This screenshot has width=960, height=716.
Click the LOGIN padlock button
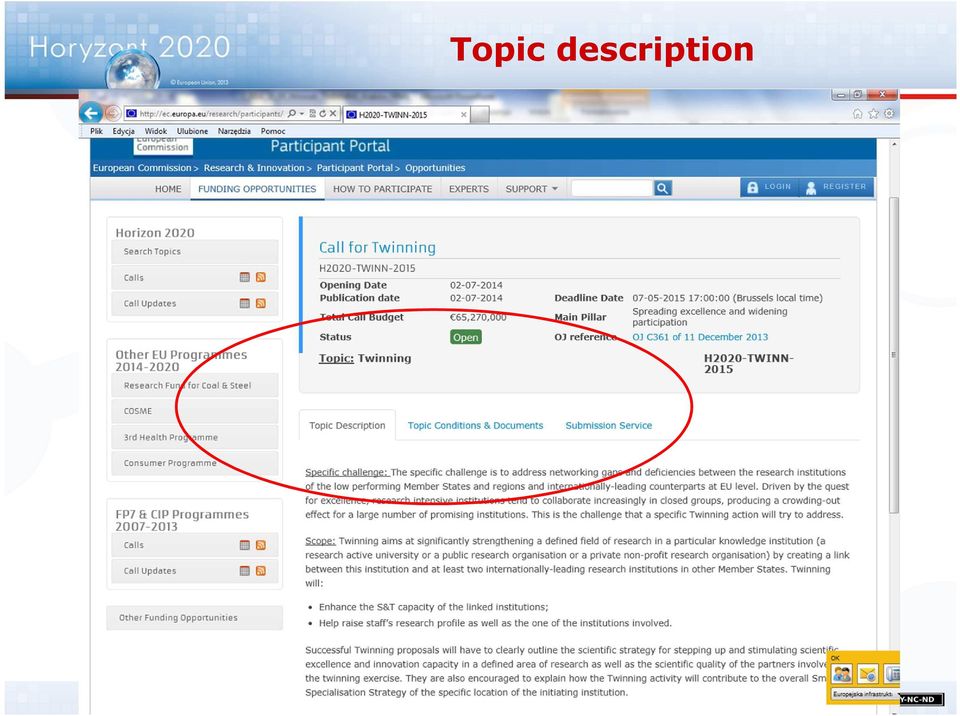pyautogui.click(x=770, y=187)
